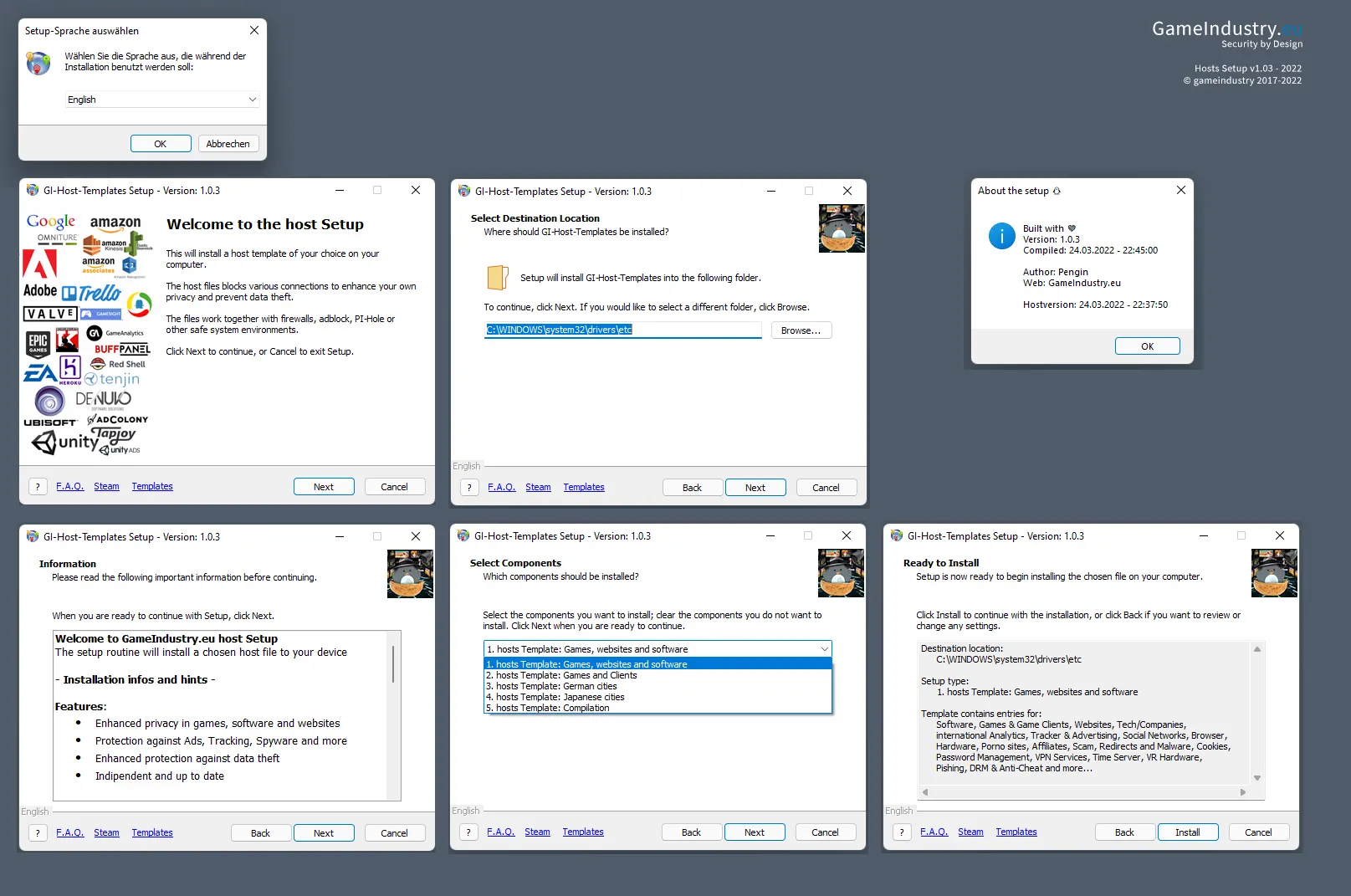
Task: Click Next in Select Components window
Action: pyautogui.click(x=755, y=832)
